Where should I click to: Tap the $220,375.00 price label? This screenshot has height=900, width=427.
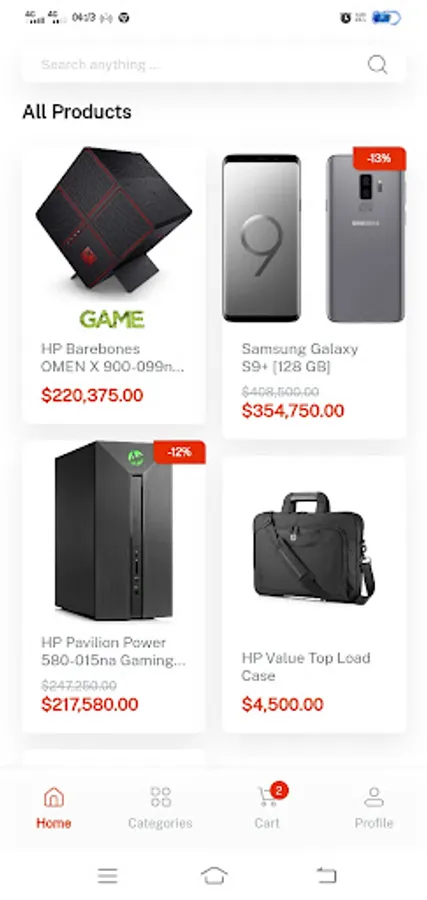pyautogui.click(x=92, y=395)
